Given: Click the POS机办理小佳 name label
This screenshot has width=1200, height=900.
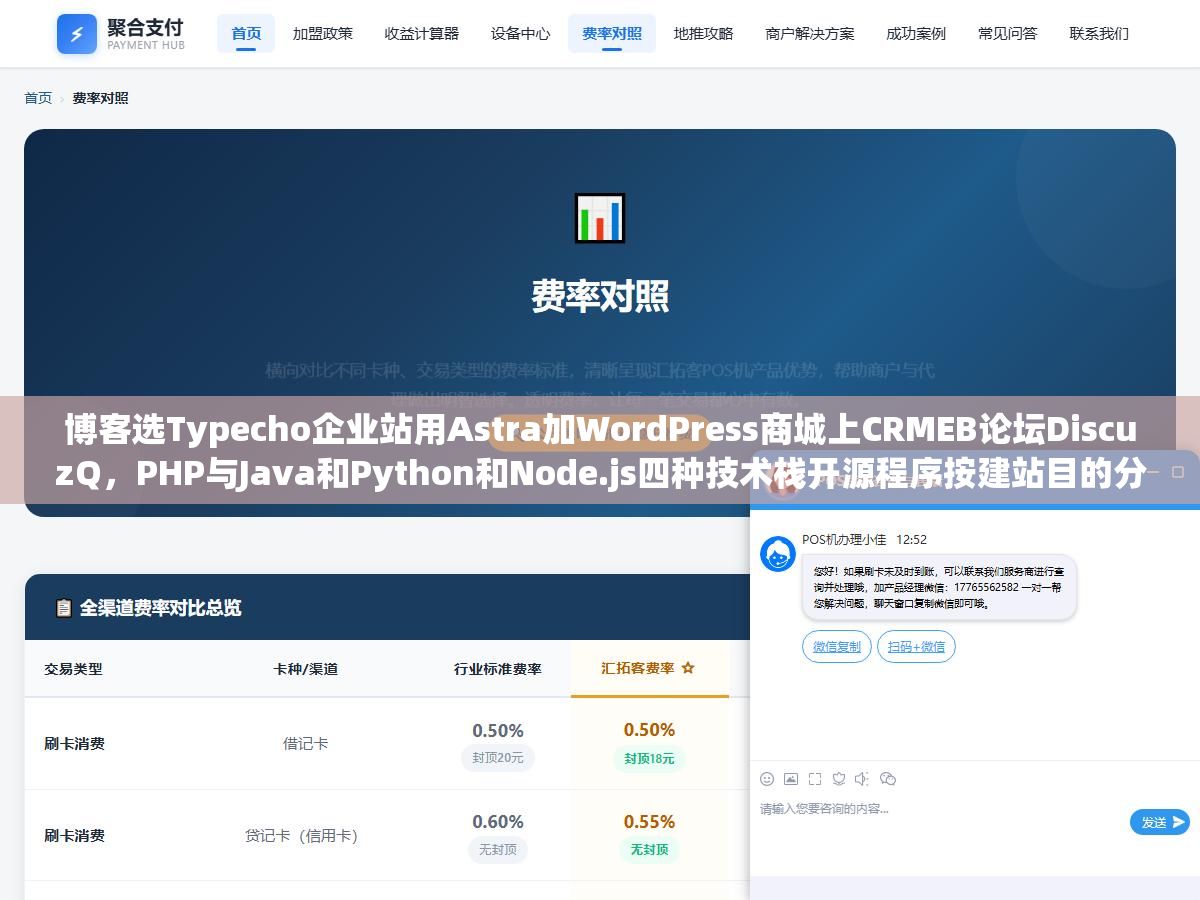Looking at the screenshot, I should (844, 539).
